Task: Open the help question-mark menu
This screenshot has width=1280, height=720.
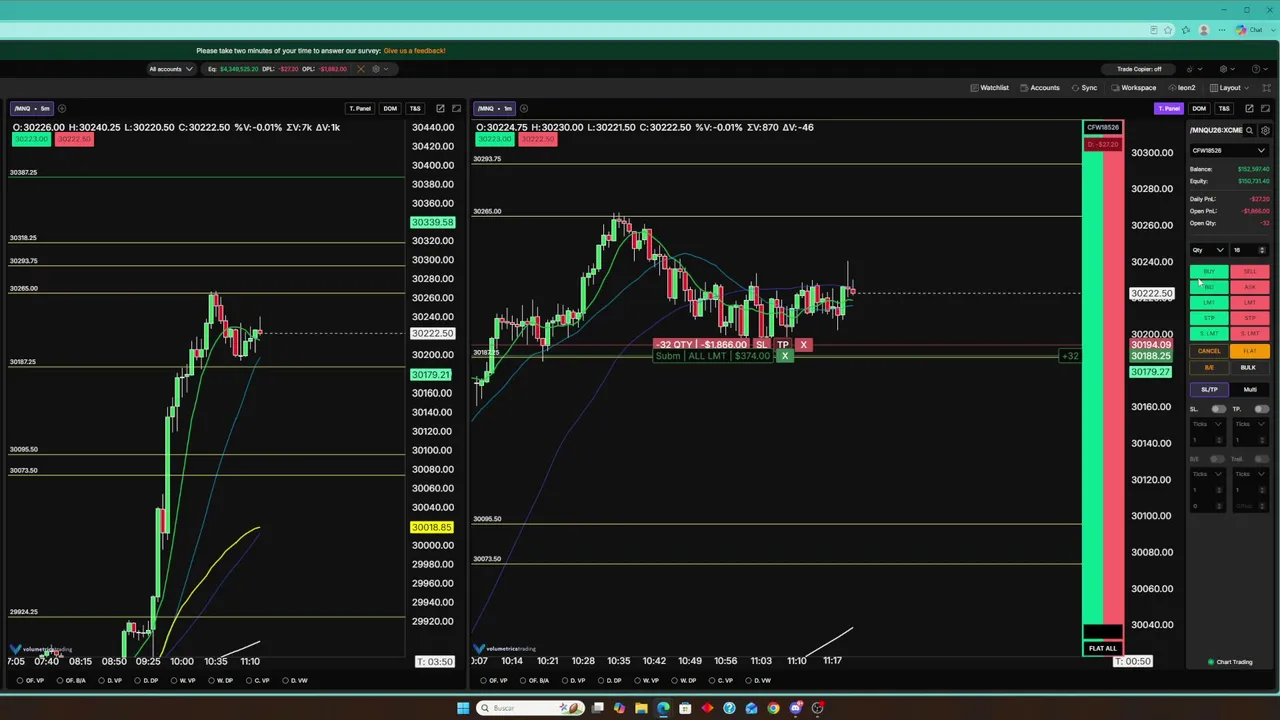Action: [1260, 69]
